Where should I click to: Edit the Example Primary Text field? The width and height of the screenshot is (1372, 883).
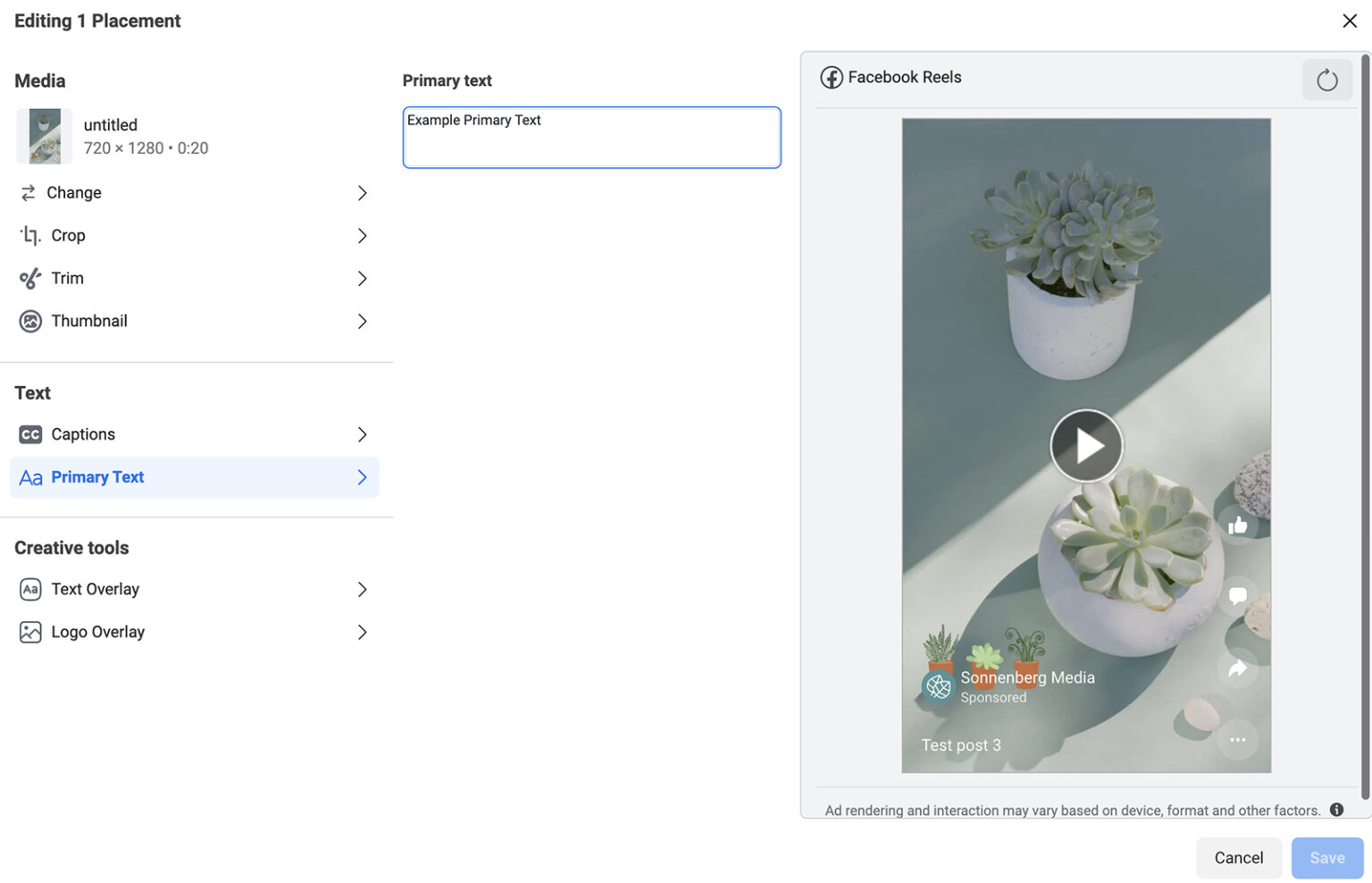(591, 137)
